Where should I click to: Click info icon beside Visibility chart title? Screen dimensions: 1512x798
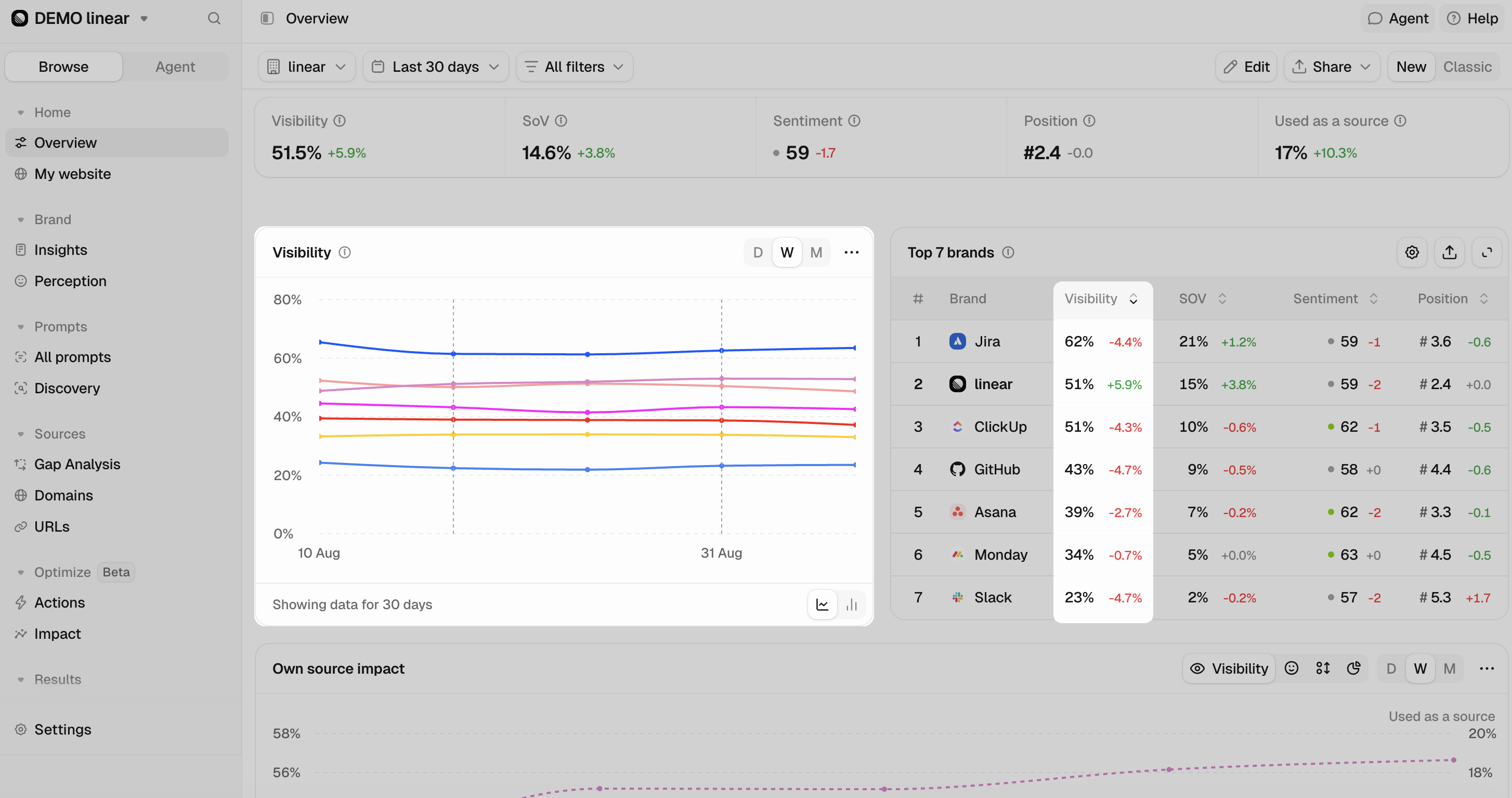(345, 252)
